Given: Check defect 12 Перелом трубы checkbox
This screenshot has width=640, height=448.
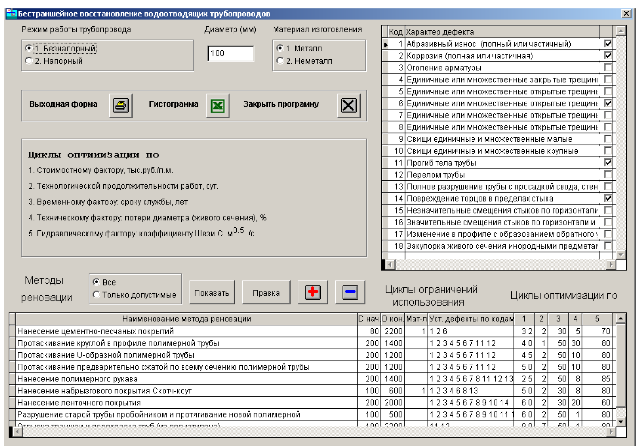Looking at the screenshot, I should click(608, 174).
